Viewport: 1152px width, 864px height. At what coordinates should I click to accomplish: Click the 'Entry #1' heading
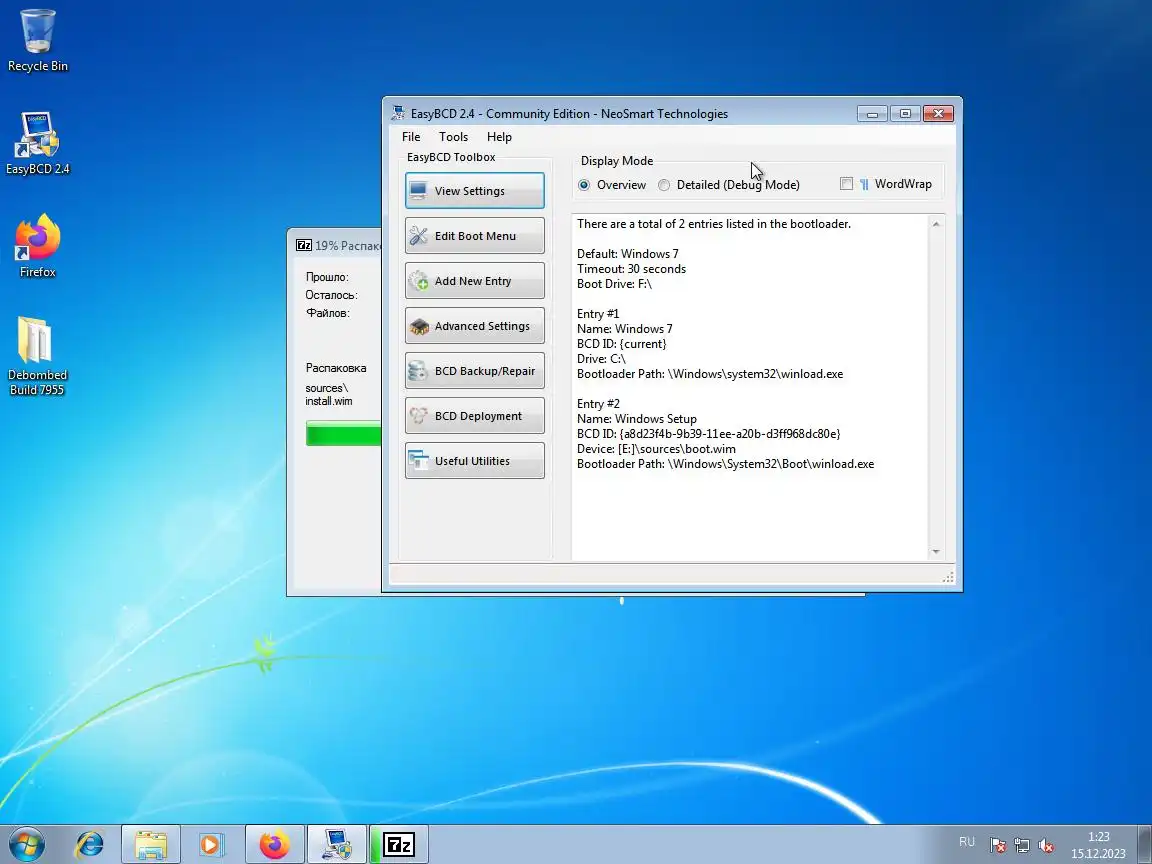pos(598,314)
